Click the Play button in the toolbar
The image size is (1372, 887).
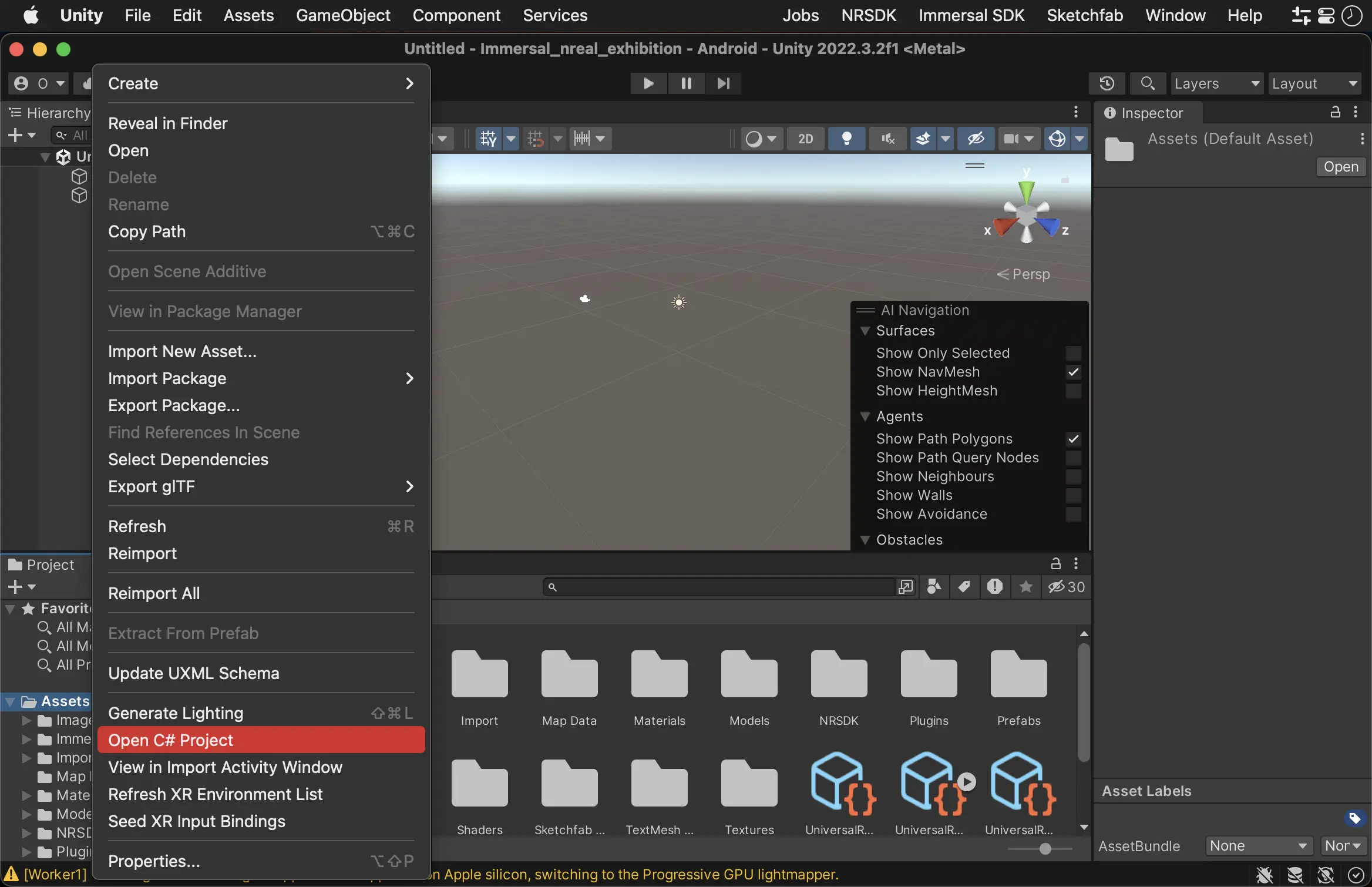click(648, 83)
